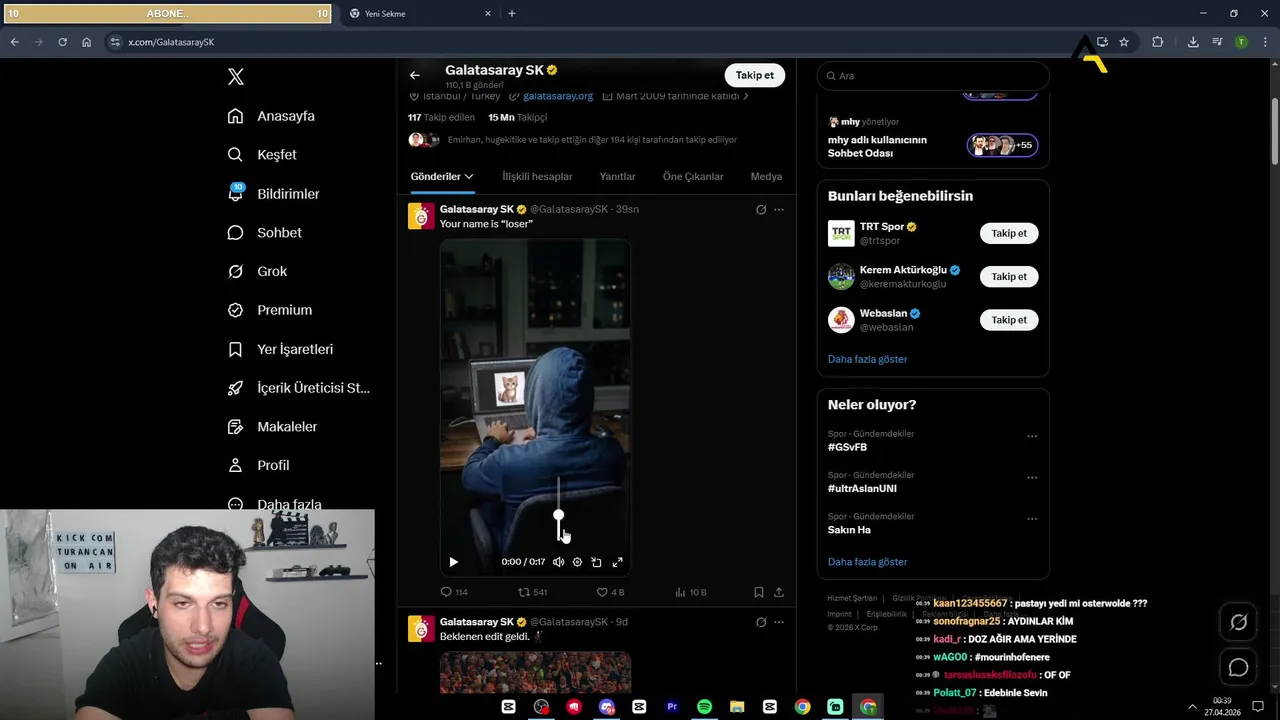The width and height of the screenshot is (1280, 720).
Task: Open the #GSvFB trending topic
Action: click(847, 447)
